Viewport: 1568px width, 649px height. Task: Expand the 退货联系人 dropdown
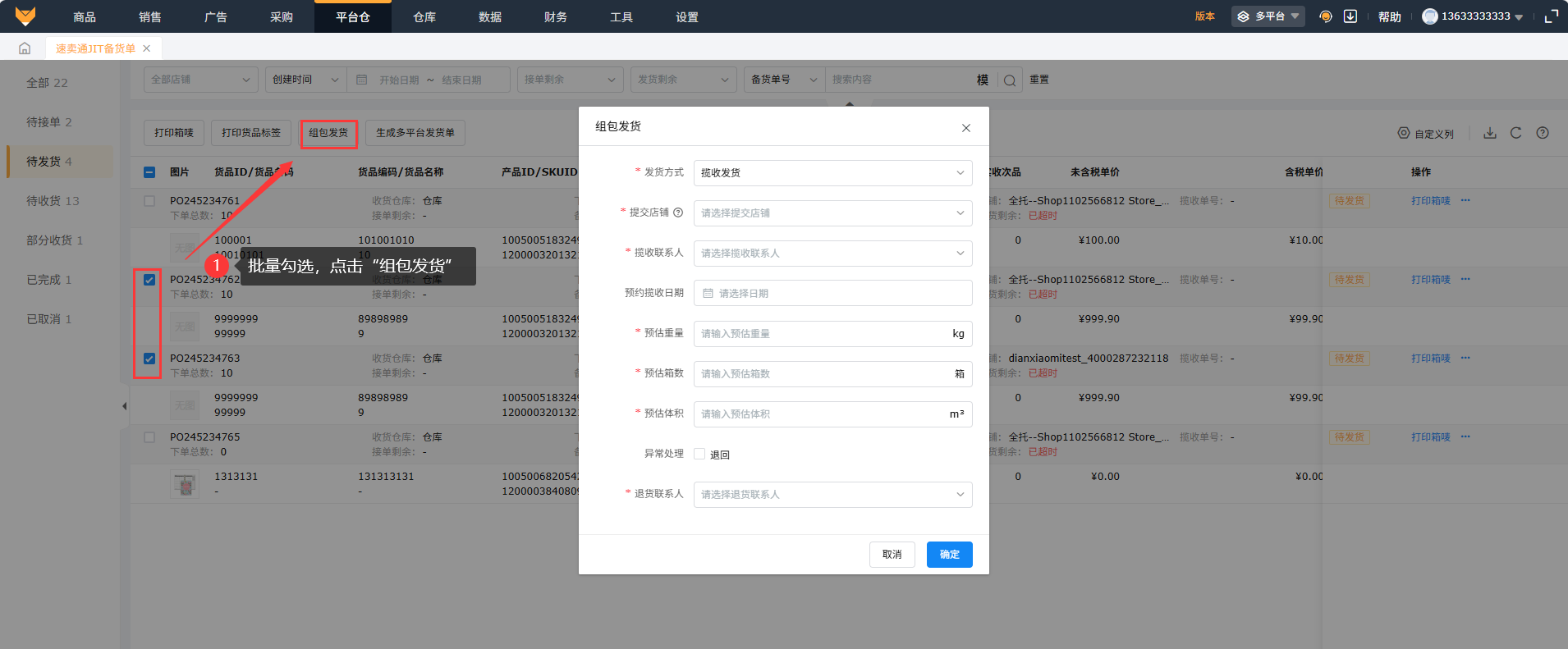832,495
